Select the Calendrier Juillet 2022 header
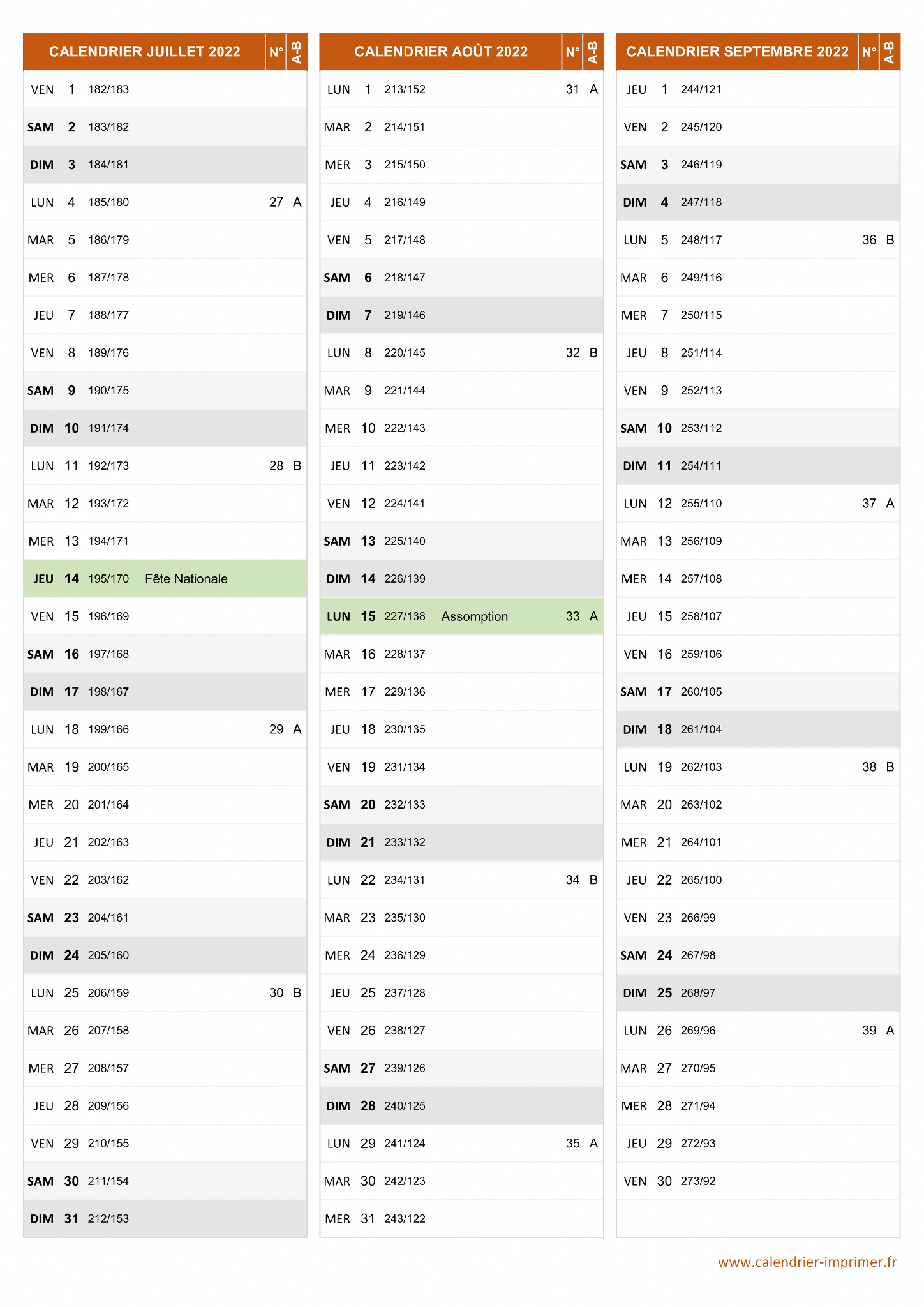Image resolution: width=924 pixels, height=1307 pixels. [x=145, y=52]
